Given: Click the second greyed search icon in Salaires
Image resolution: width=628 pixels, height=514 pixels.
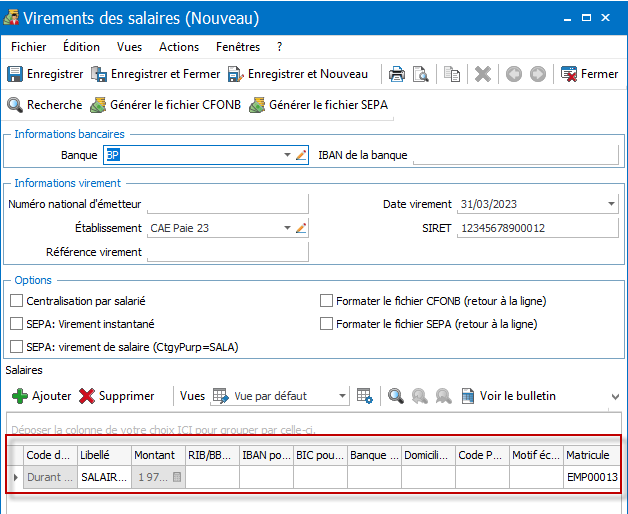Looking at the screenshot, I should tap(444, 396).
